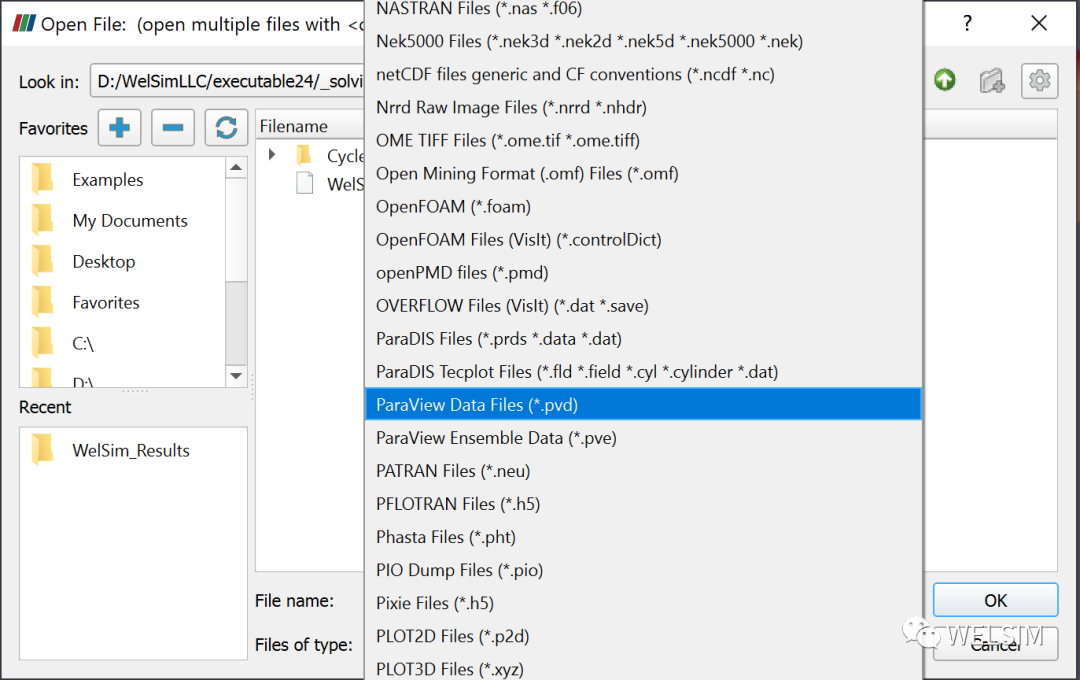The height and width of the screenshot is (680, 1080).
Task: Click the ParaView logo in title bar
Action: (23, 23)
